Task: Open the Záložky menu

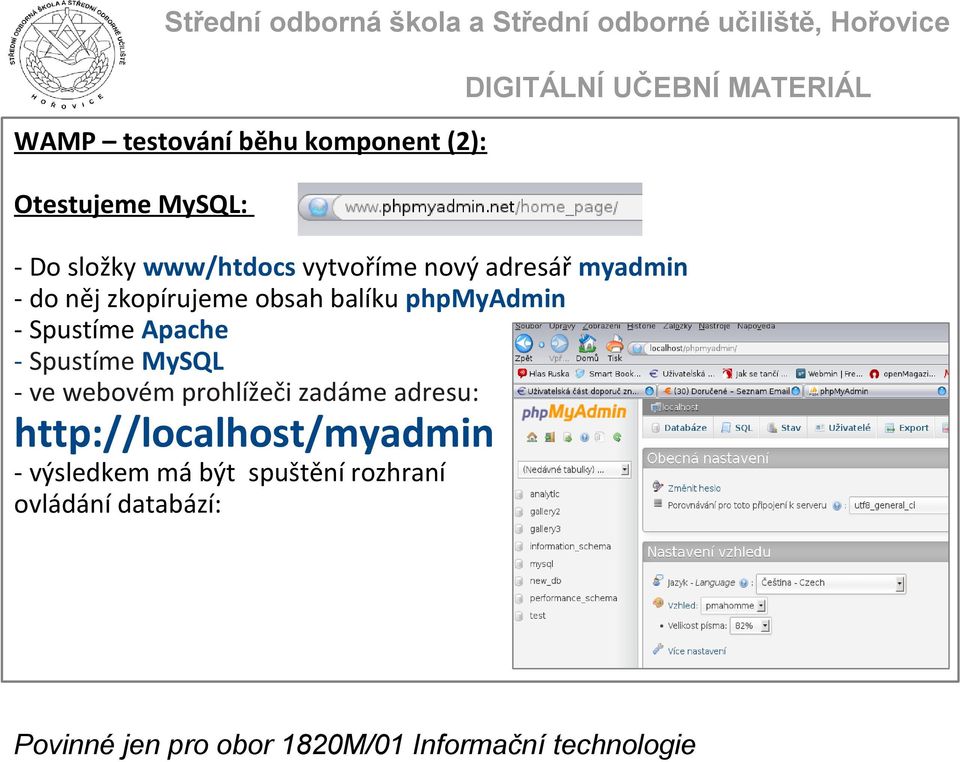Action: [x=677, y=326]
